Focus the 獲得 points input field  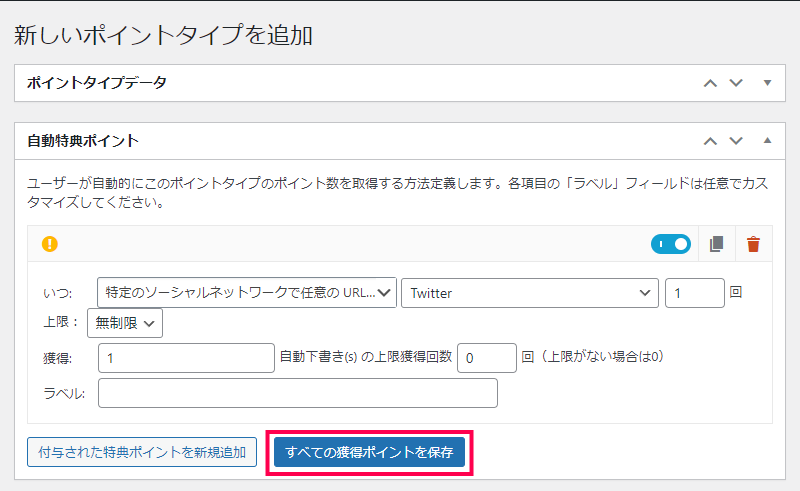(186, 358)
